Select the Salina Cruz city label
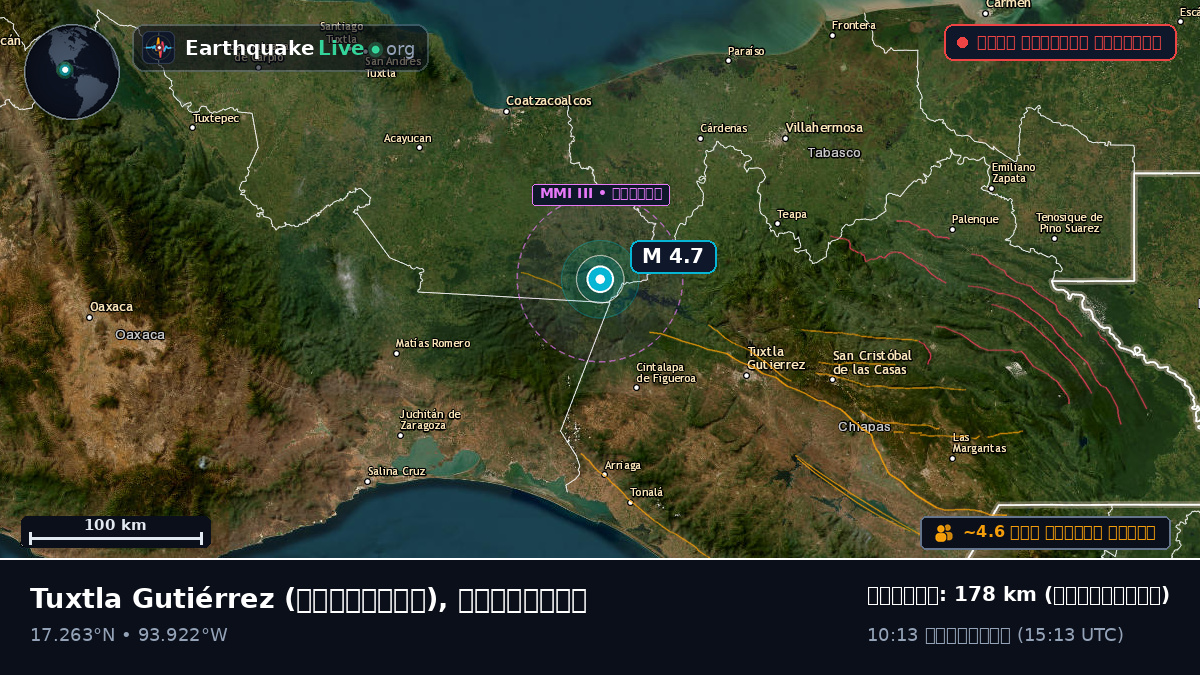This screenshot has width=1200, height=675. pos(397,471)
